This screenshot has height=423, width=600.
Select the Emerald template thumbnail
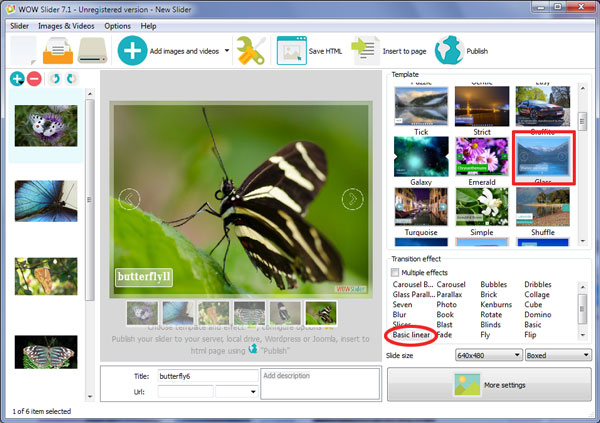point(482,156)
